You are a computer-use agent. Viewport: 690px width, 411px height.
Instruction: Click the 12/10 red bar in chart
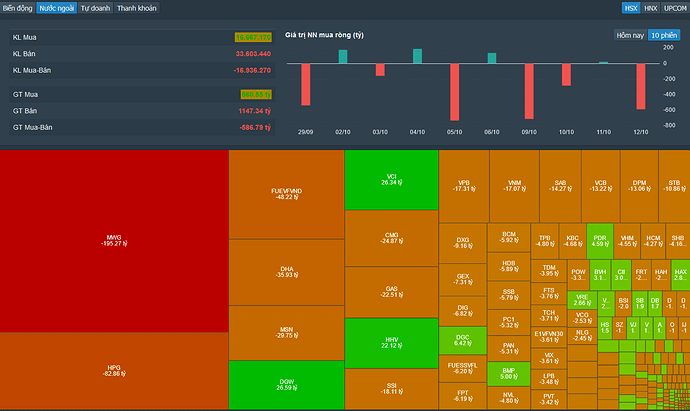point(641,86)
